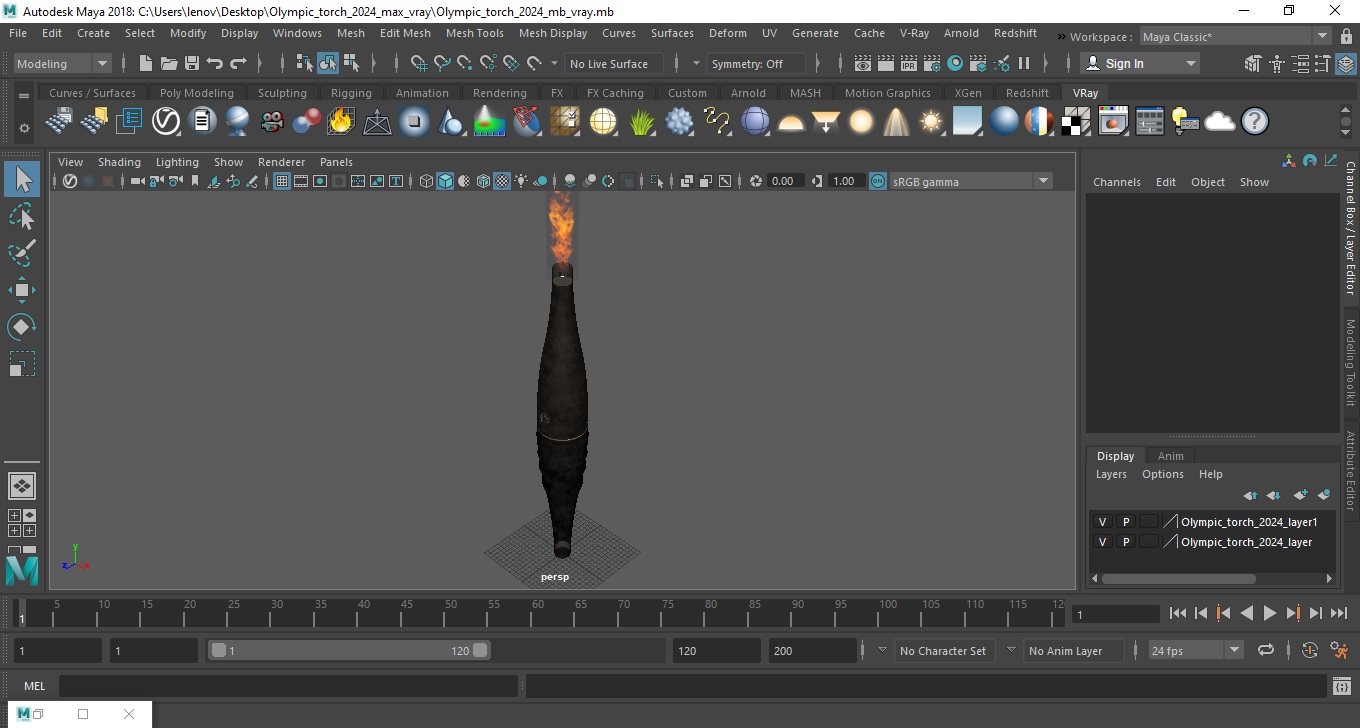1360x728 pixels.
Task: Toggle smooth shade all in viewport
Action: tap(445, 181)
